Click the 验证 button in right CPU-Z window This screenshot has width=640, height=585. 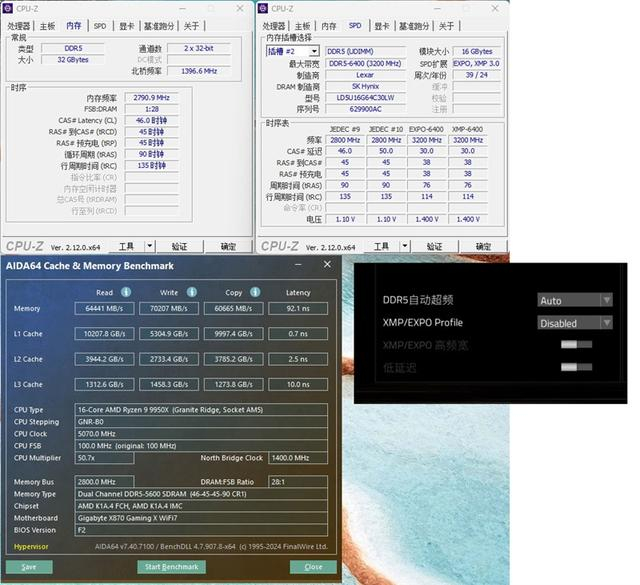(433, 246)
